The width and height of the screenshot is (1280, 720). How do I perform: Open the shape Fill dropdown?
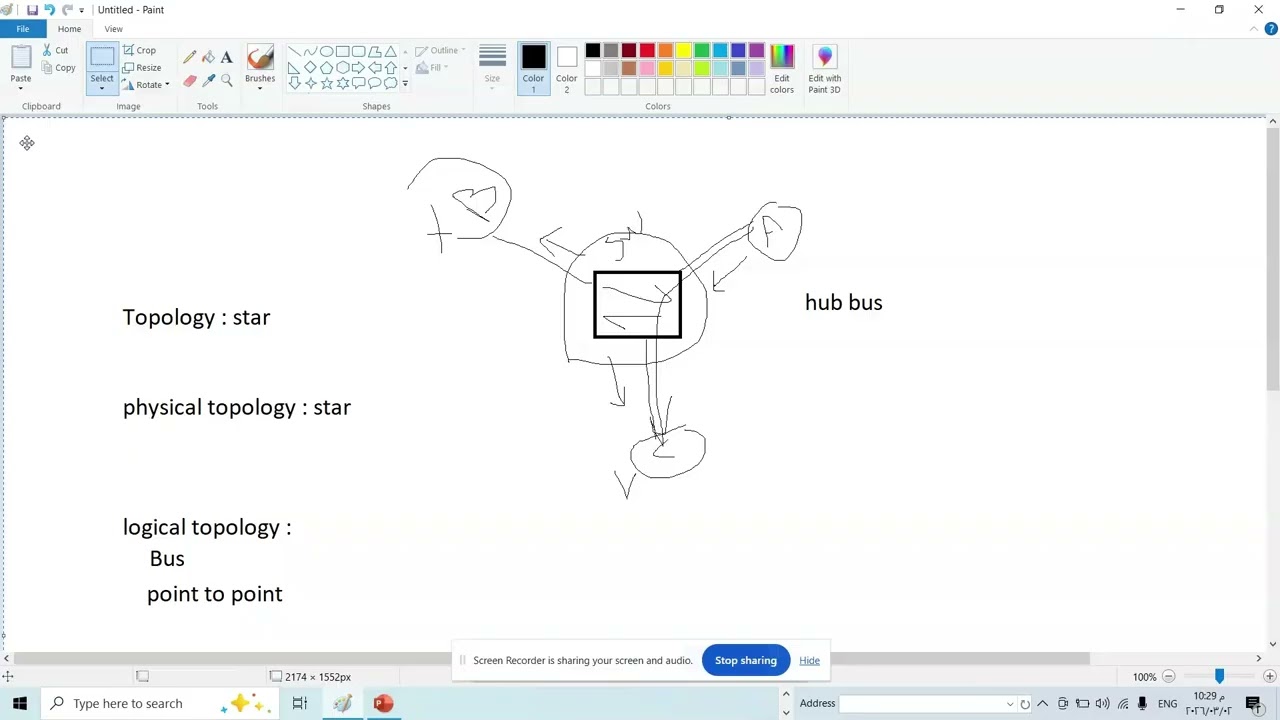click(432, 68)
